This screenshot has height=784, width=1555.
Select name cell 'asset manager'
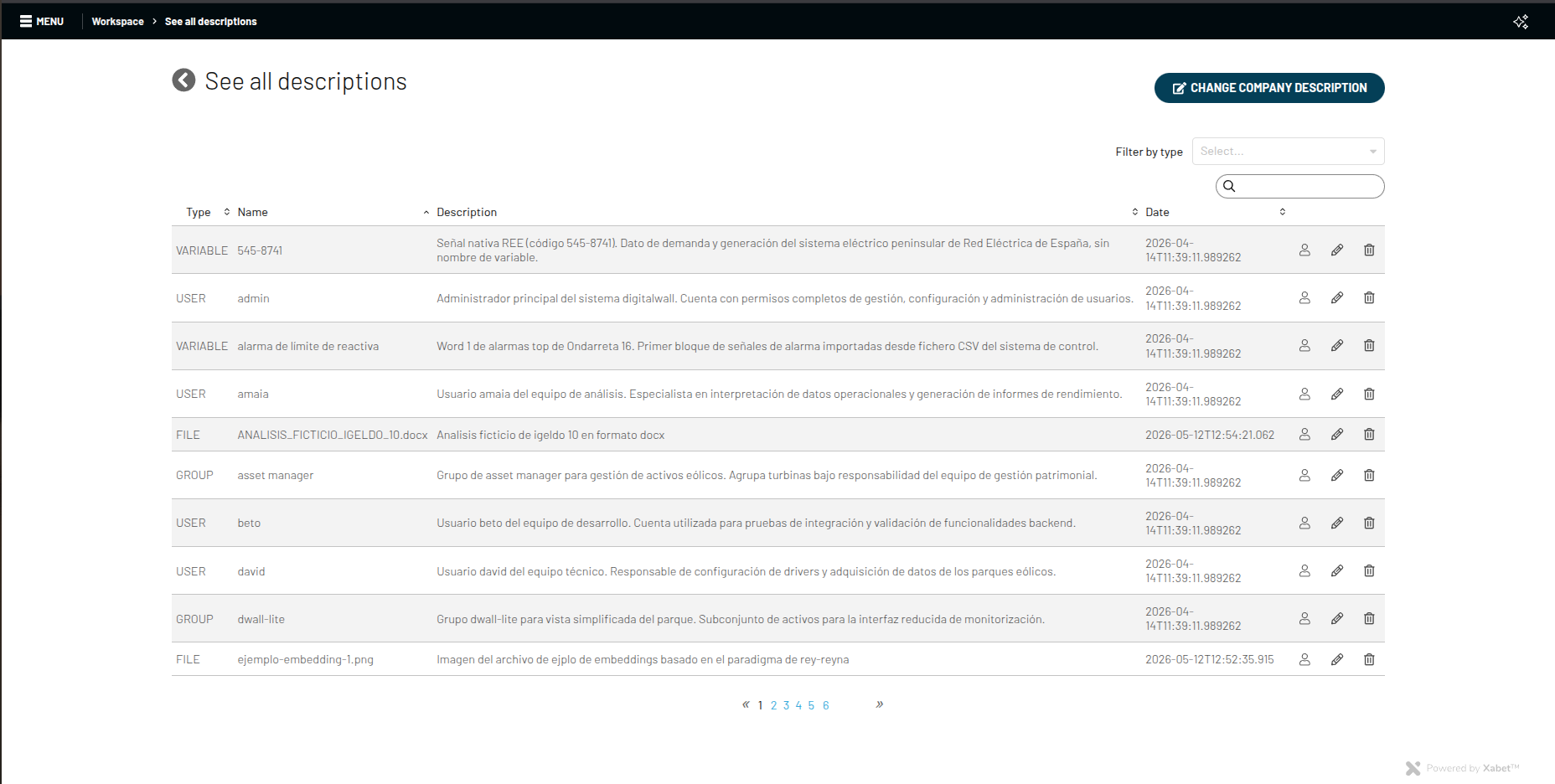tap(275, 475)
